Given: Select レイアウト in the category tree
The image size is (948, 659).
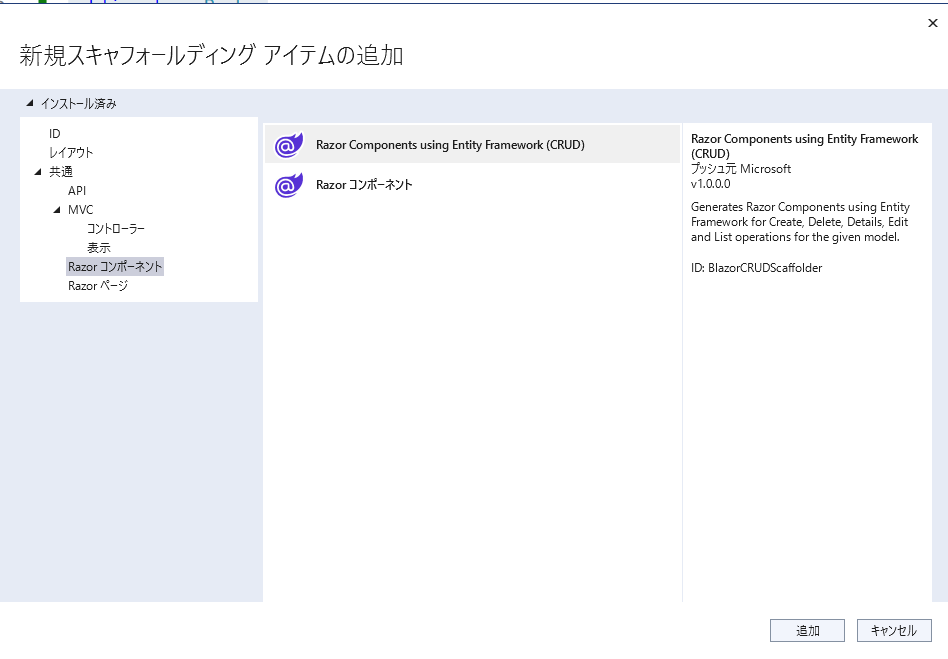Looking at the screenshot, I should pos(71,152).
